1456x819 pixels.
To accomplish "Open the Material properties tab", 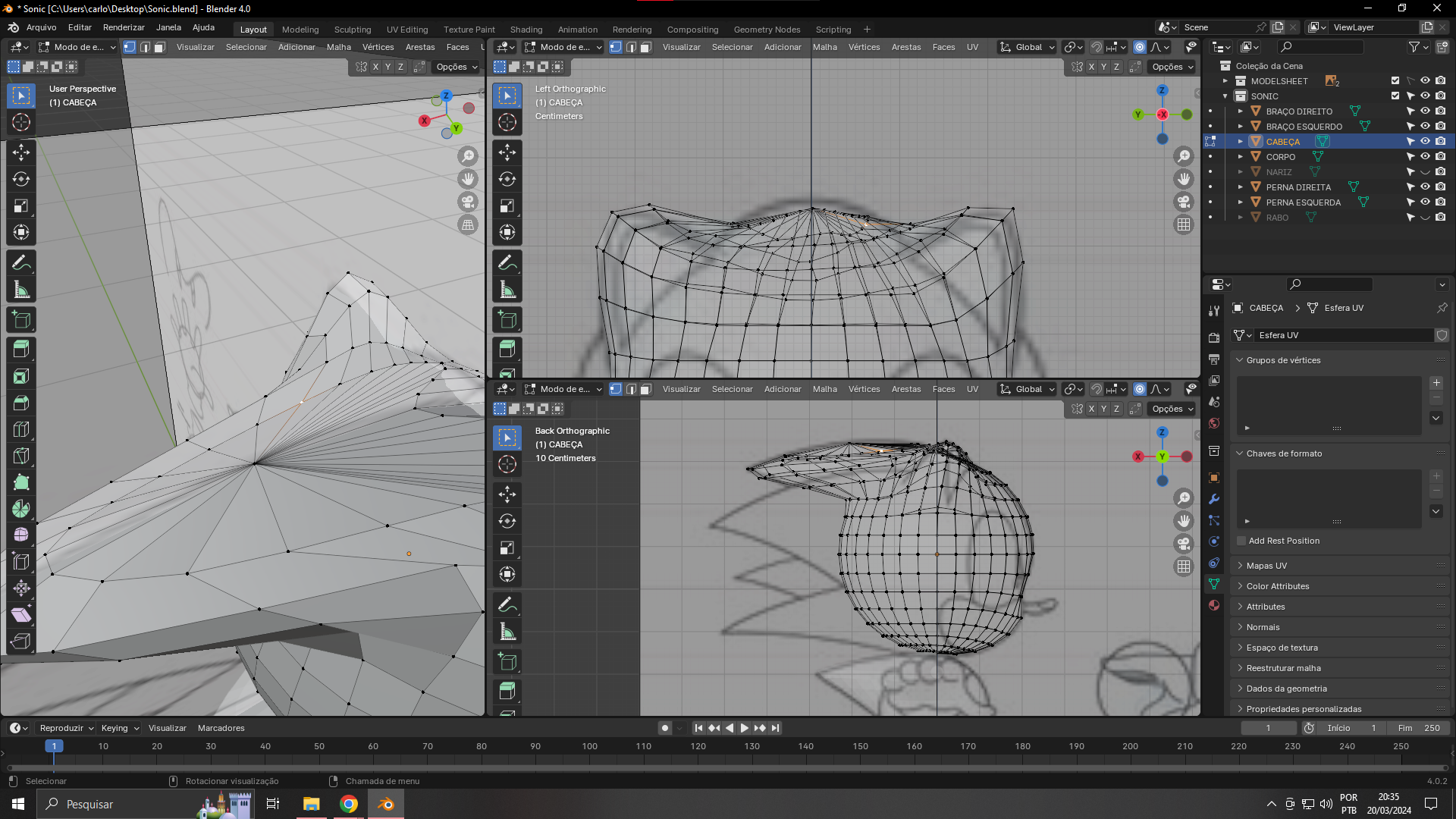I will [x=1214, y=605].
